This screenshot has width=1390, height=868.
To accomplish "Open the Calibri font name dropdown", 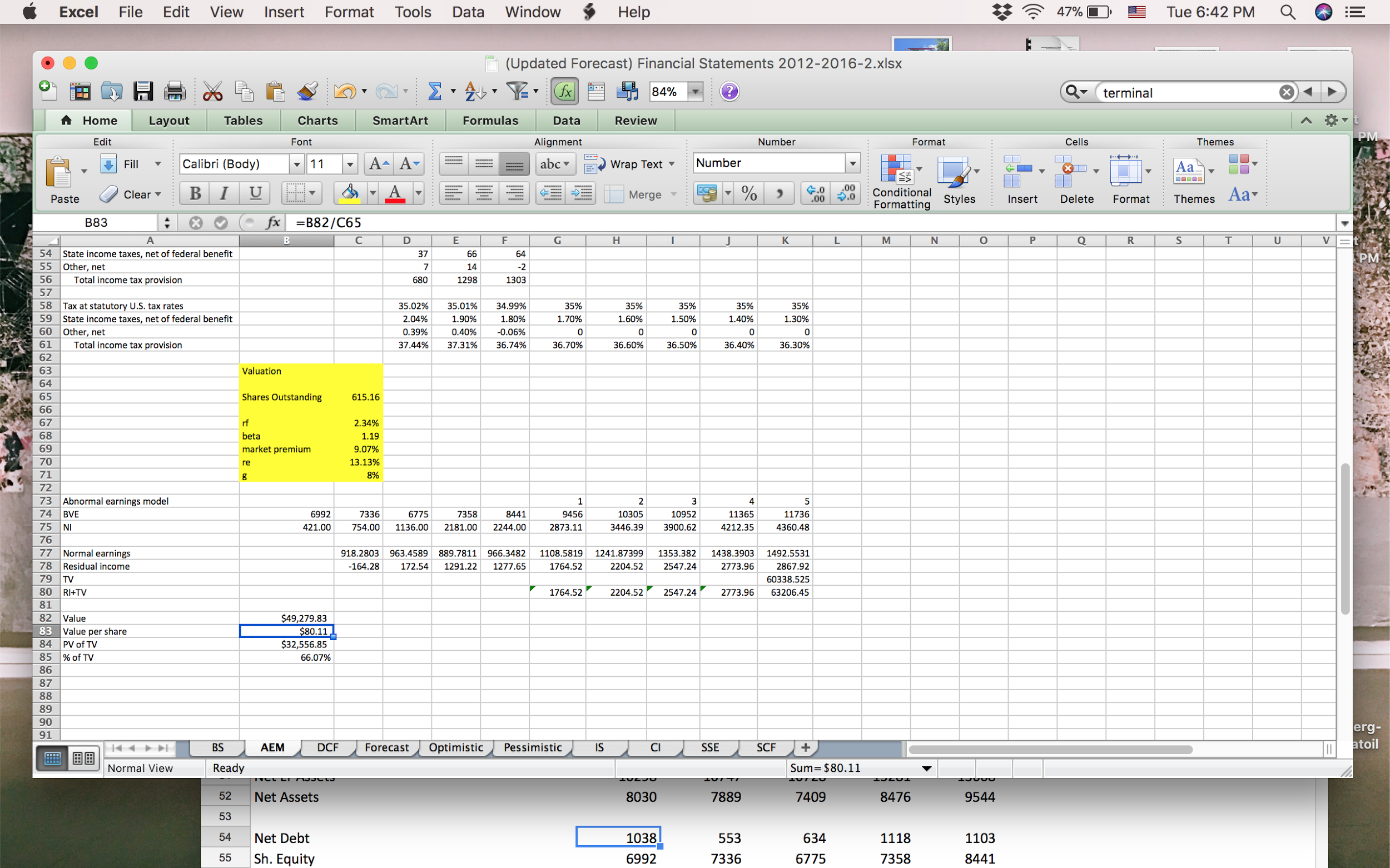I will (296, 164).
